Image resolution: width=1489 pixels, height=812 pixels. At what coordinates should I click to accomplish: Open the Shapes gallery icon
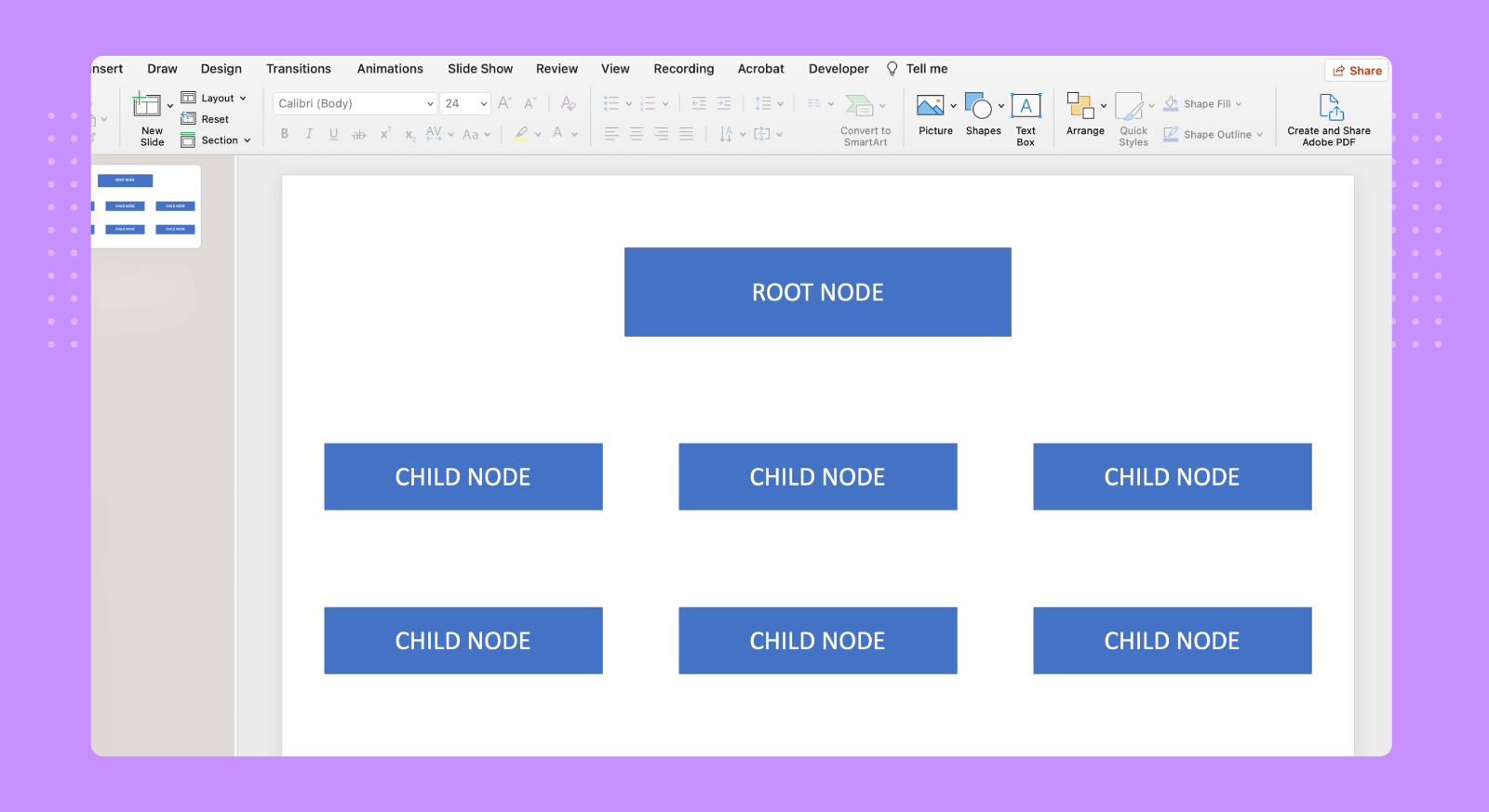click(x=978, y=106)
